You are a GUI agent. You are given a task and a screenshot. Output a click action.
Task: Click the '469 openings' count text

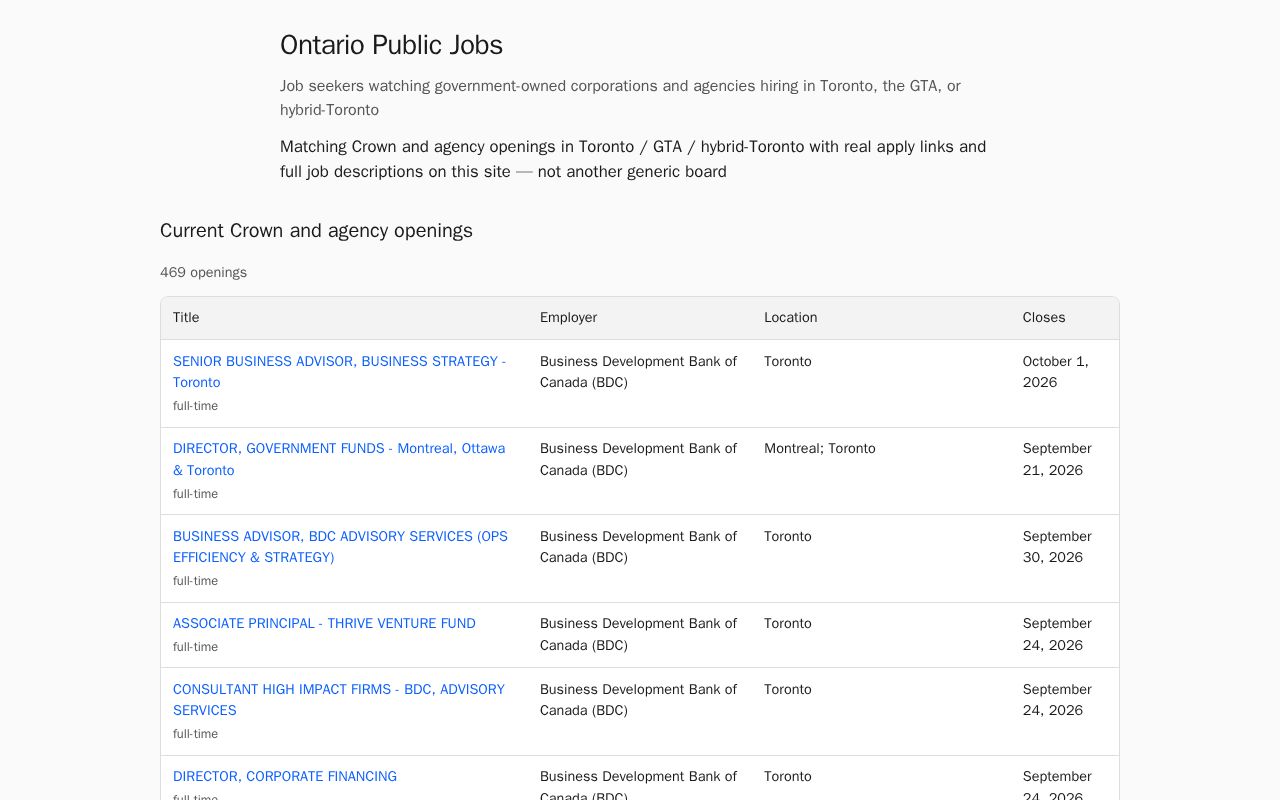[203, 272]
